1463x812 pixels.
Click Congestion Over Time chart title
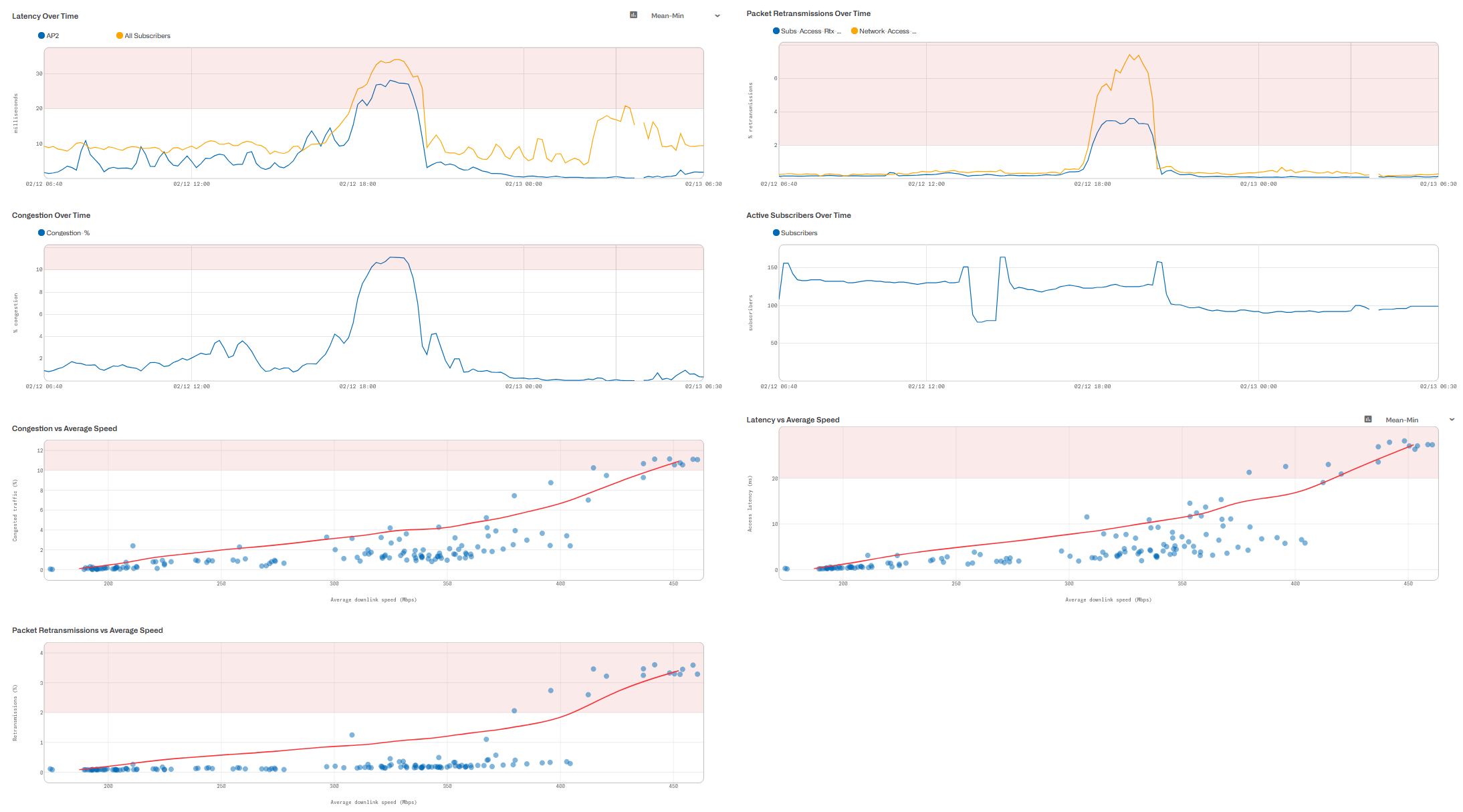coord(51,215)
